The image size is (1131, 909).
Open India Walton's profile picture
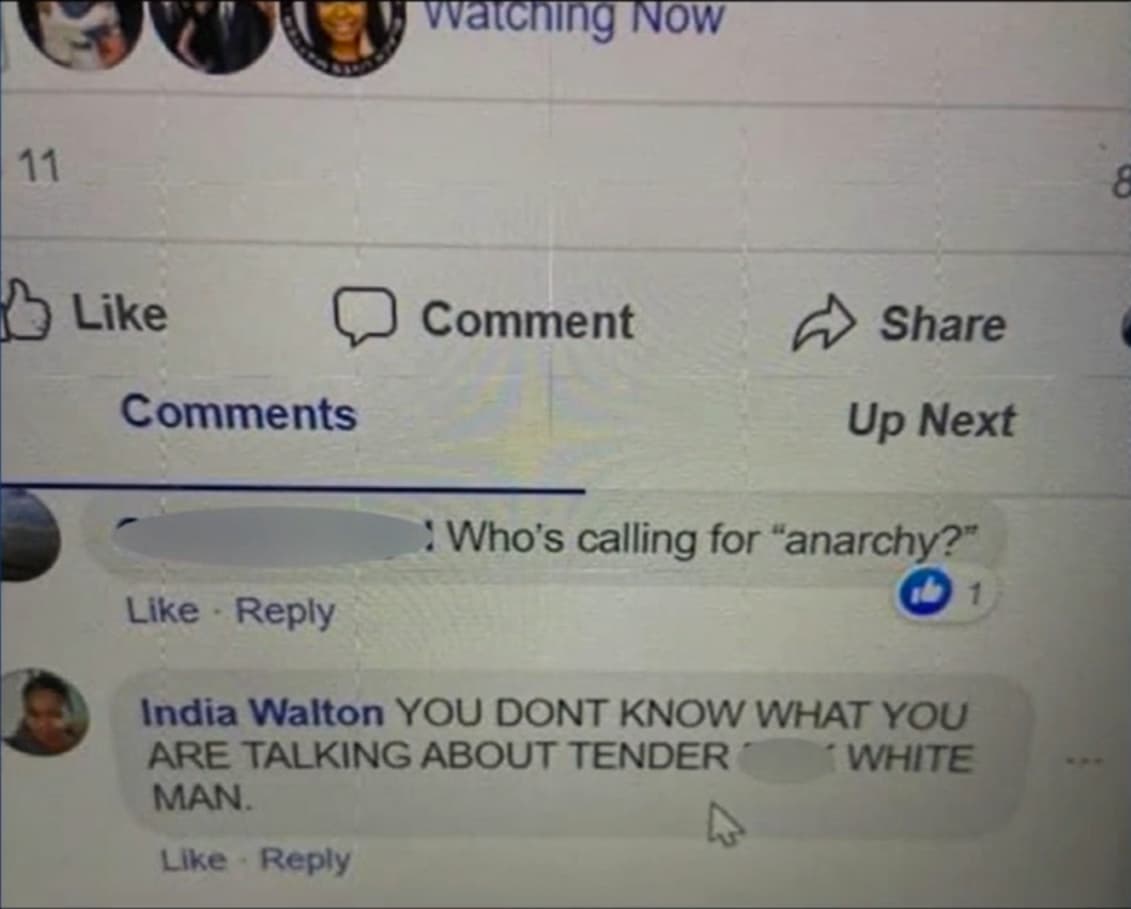tap(45, 711)
